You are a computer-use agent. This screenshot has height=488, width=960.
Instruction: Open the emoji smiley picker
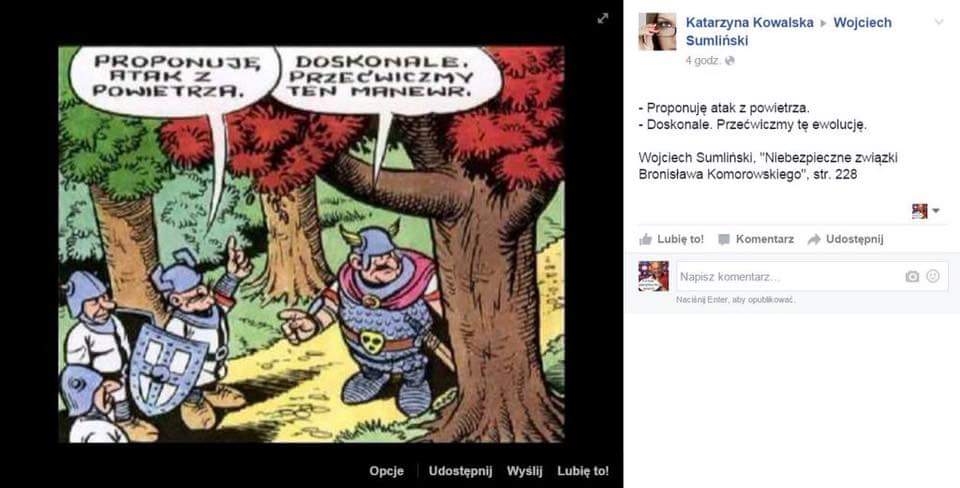point(932,276)
